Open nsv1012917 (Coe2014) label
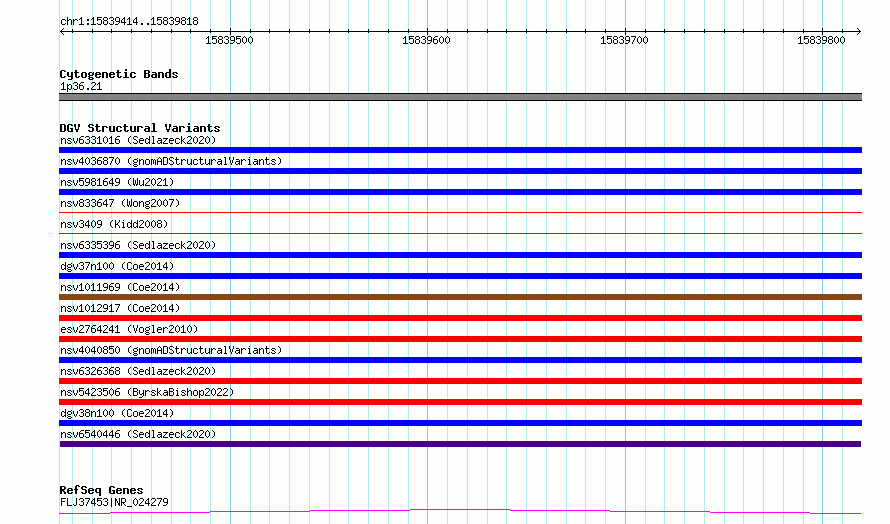The width and height of the screenshot is (890, 524). click(x=120, y=308)
